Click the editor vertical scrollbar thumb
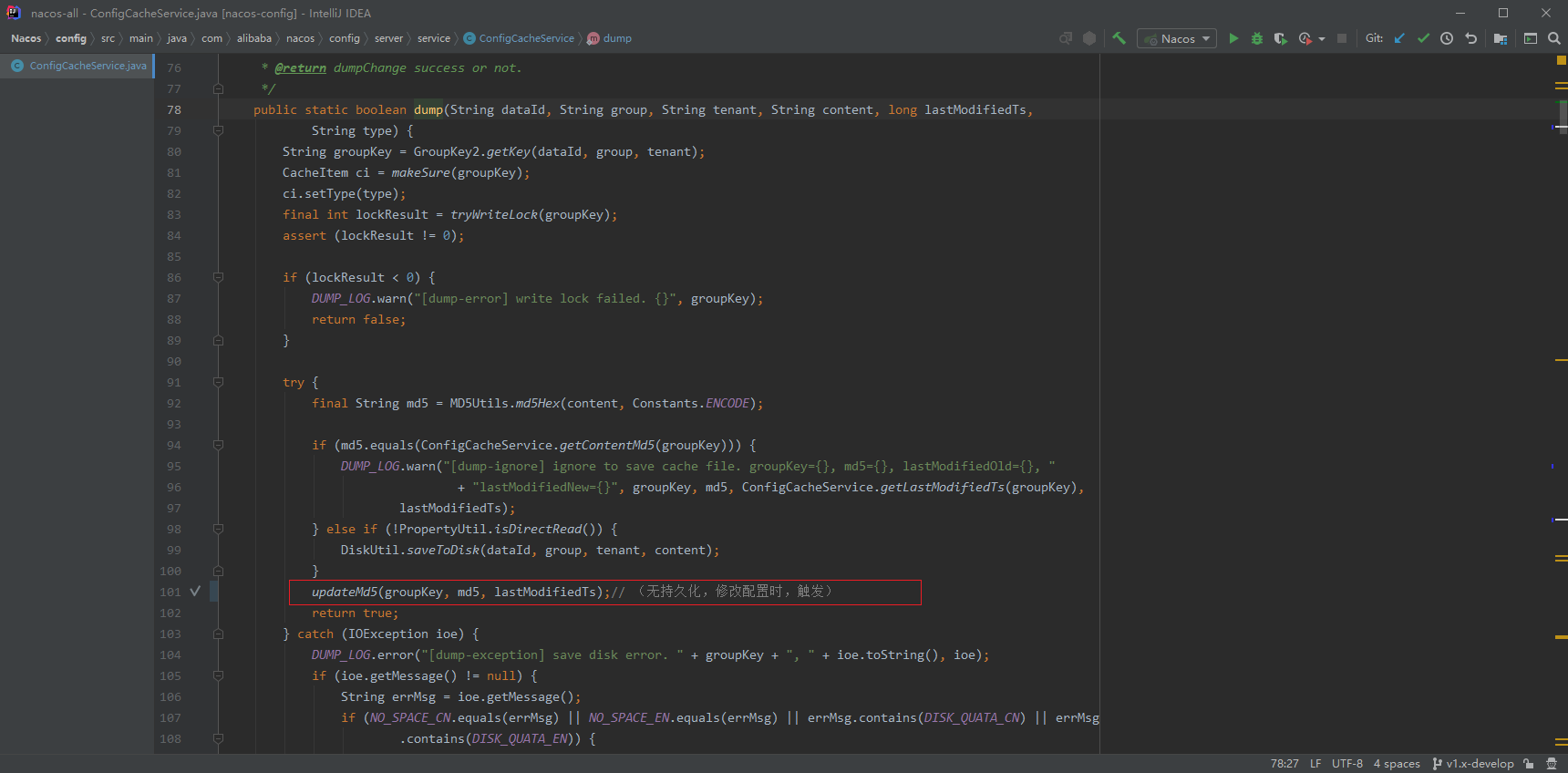 (1563, 116)
